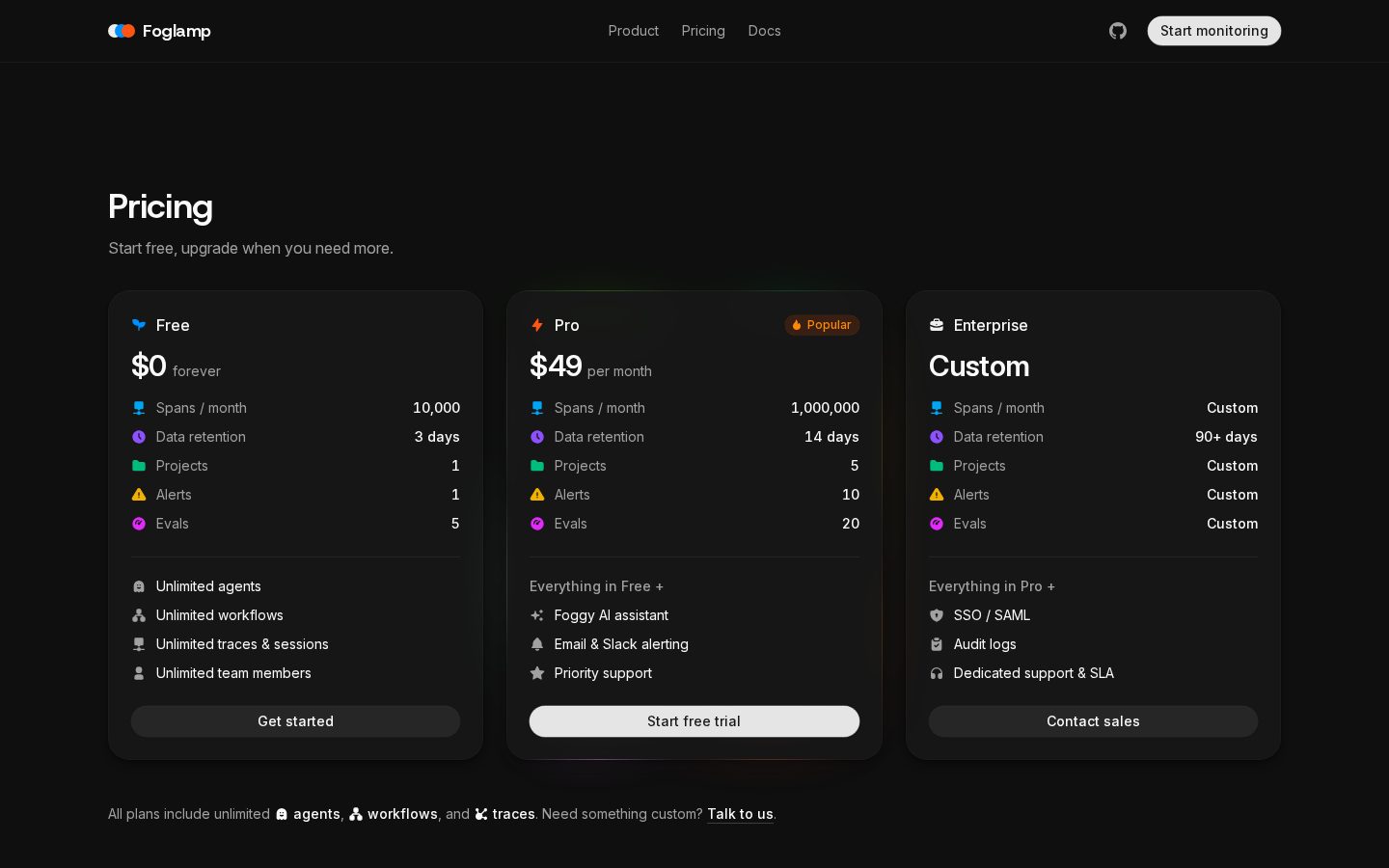Click the Unlimited team members person icon
The height and width of the screenshot is (868, 1389).
(x=139, y=673)
